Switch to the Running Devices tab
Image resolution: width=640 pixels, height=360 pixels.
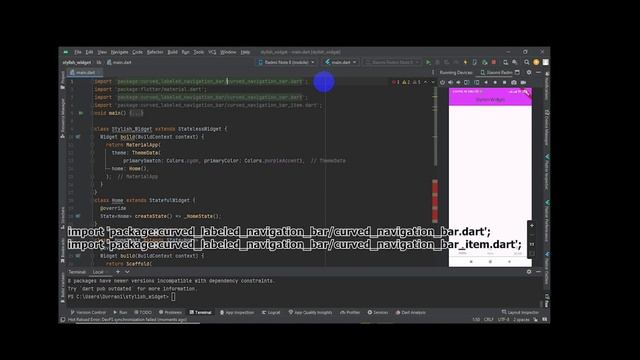tap(456, 72)
